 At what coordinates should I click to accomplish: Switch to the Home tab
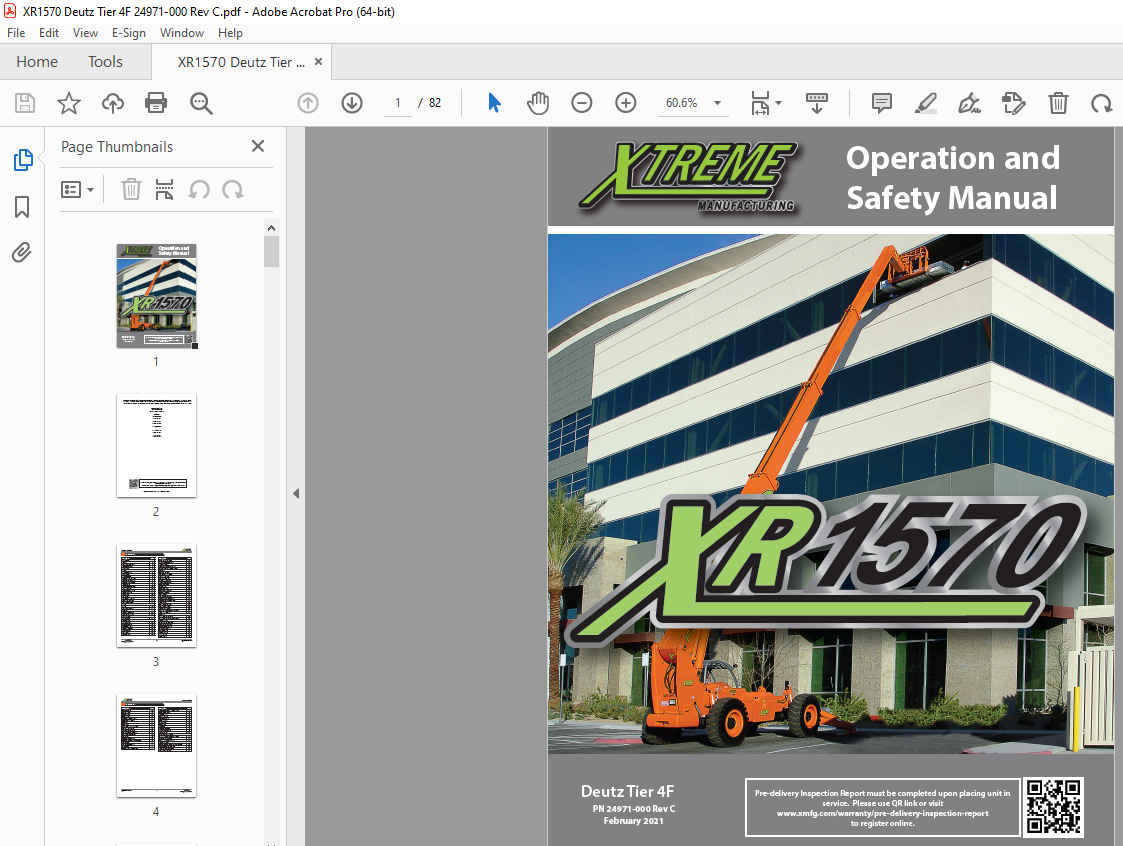pyautogui.click(x=37, y=62)
